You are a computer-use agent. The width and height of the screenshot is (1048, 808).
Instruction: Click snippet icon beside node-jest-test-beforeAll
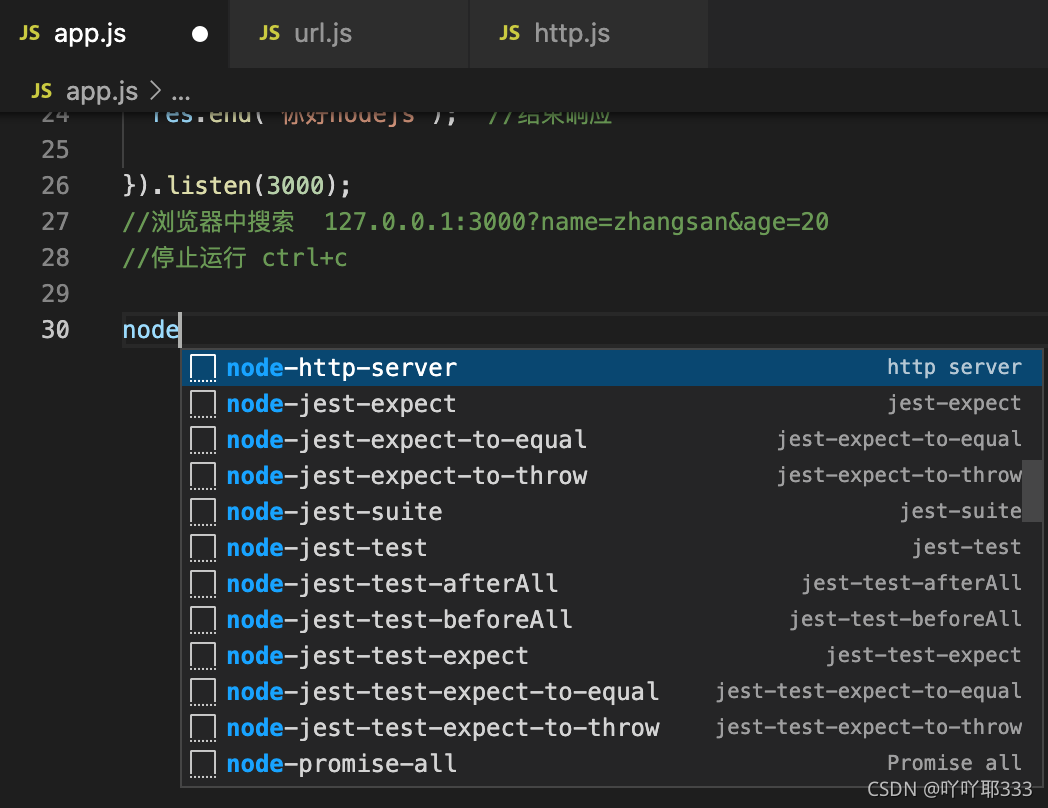tap(203, 621)
